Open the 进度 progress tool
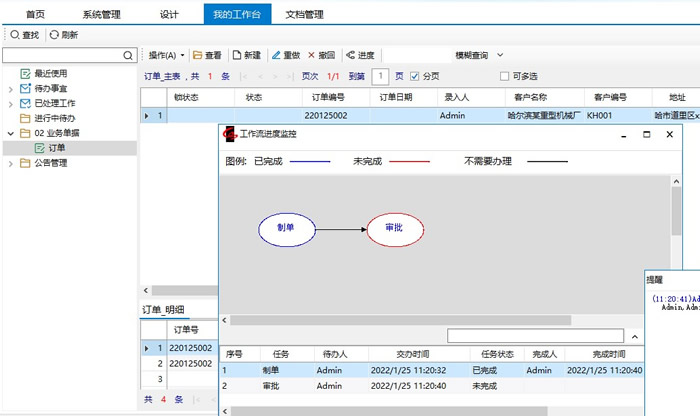This screenshot has height=416, width=700. 350,55
